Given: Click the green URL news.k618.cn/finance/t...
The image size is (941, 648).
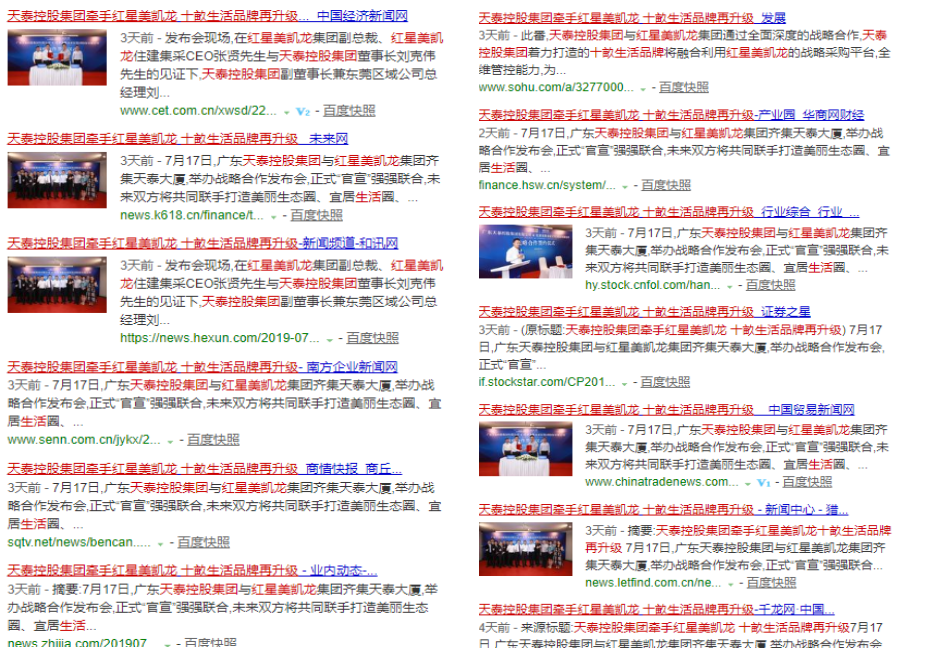Looking at the screenshot, I should click(x=192, y=215).
